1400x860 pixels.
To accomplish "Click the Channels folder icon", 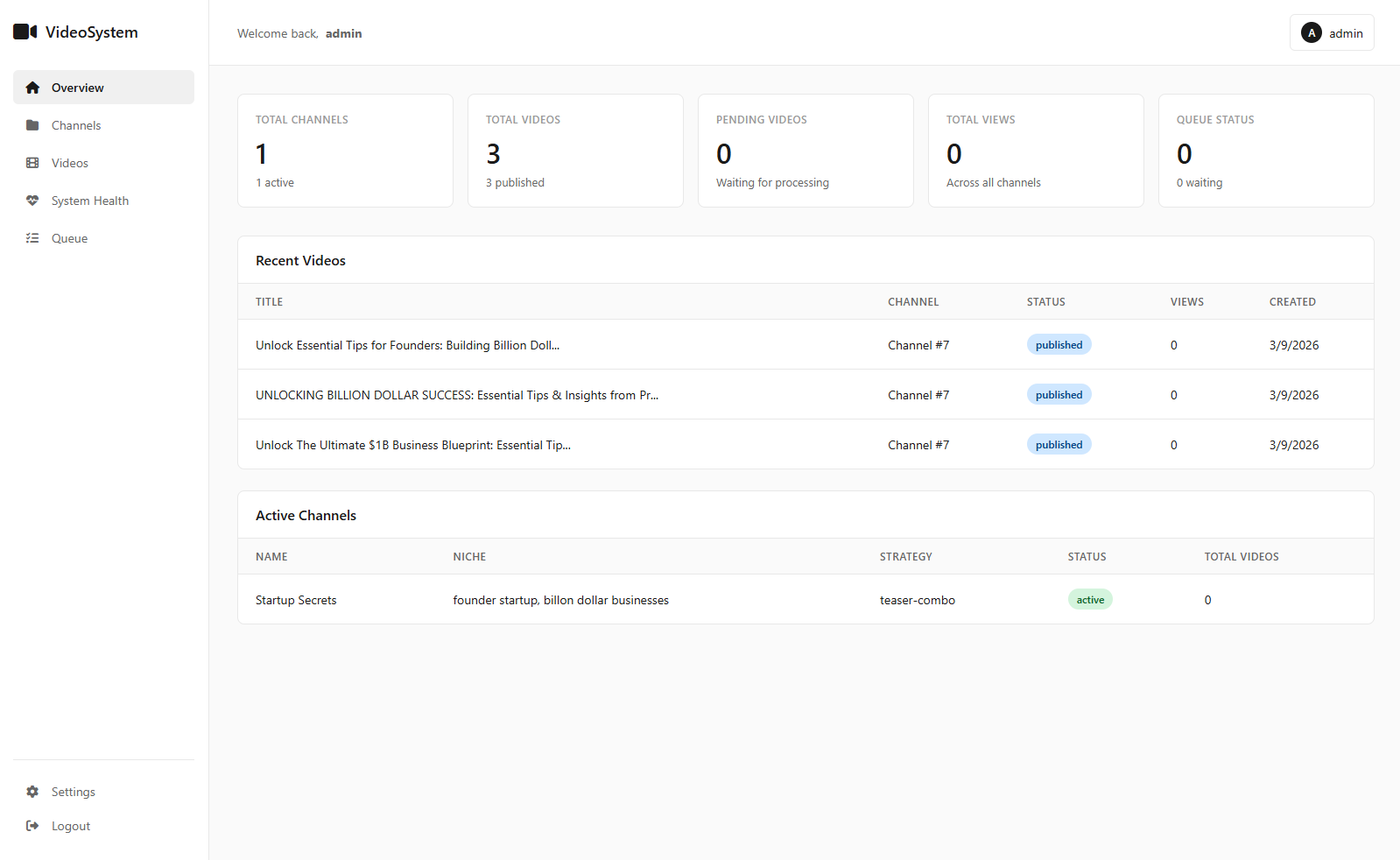I will point(32,125).
